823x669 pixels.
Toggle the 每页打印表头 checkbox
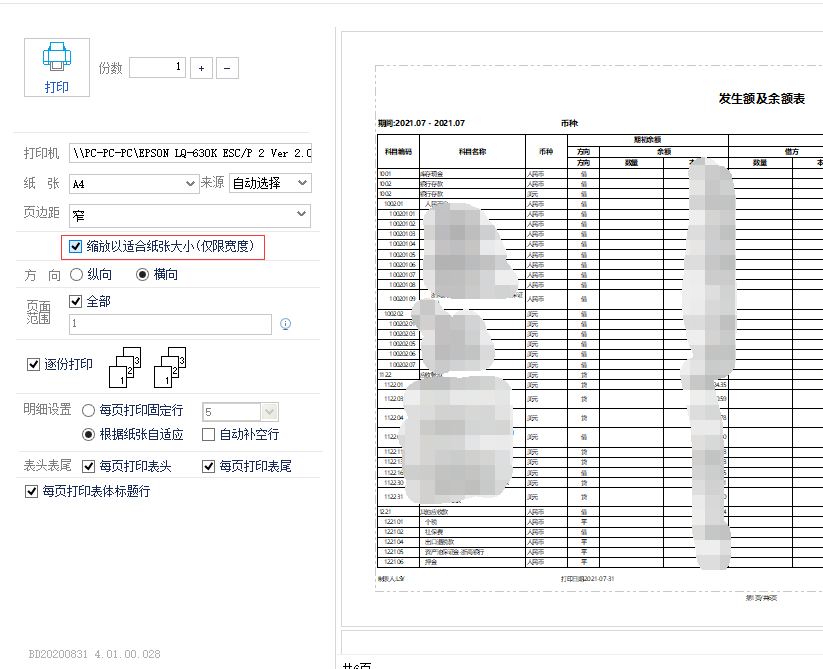pyautogui.click(x=88, y=466)
